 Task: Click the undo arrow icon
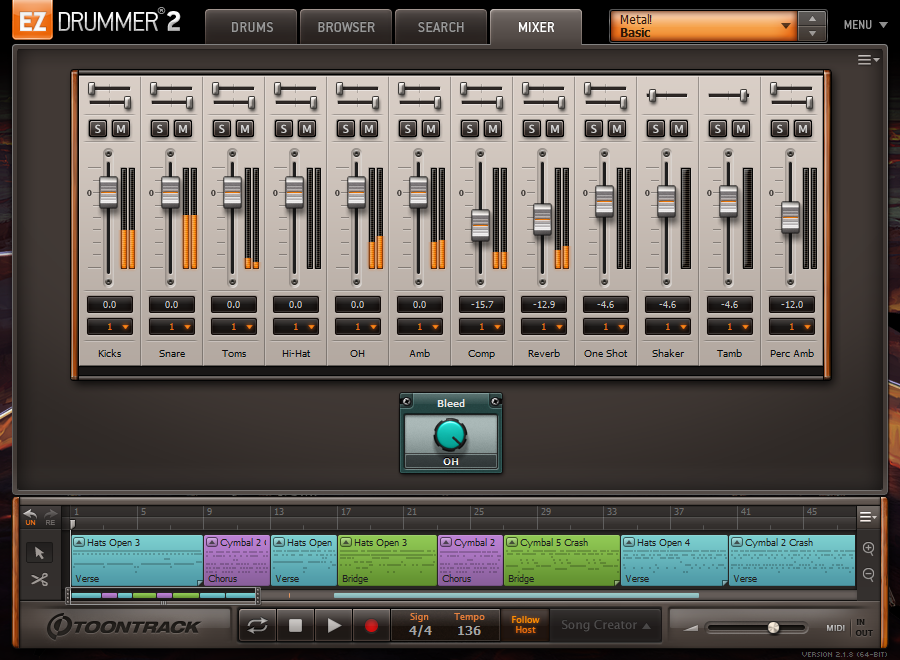click(x=30, y=516)
